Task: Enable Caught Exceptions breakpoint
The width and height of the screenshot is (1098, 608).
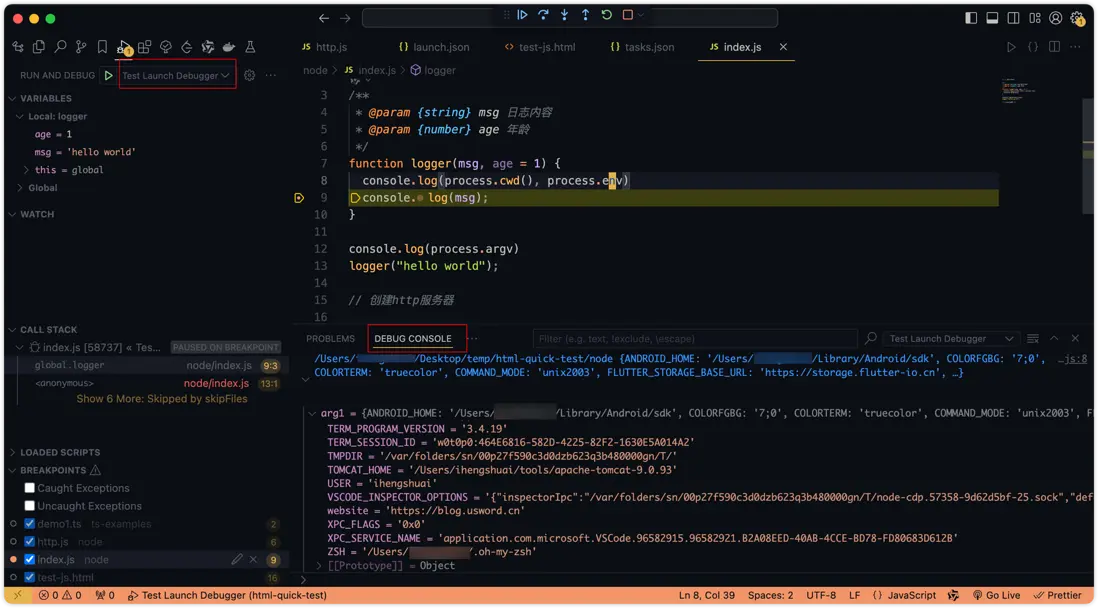Action: pyautogui.click(x=30, y=488)
